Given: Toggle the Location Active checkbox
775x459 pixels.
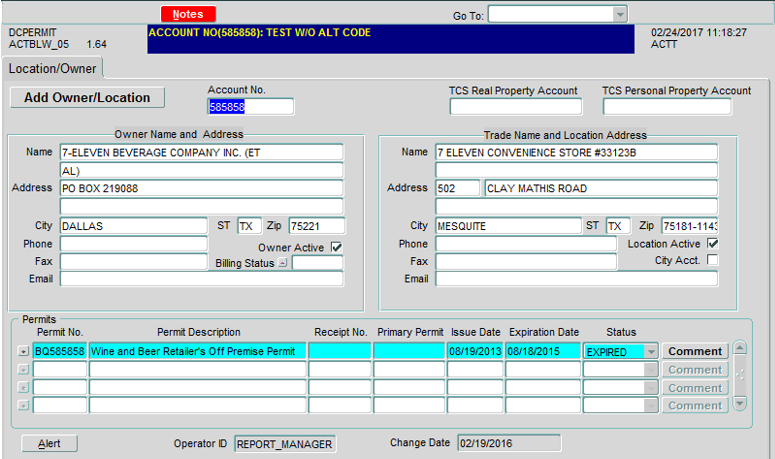Looking at the screenshot, I should 713,243.
